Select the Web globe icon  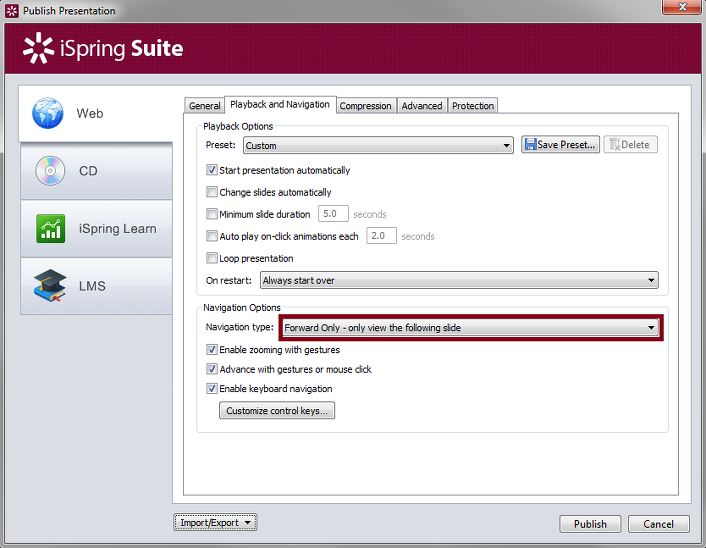(x=48, y=113)
